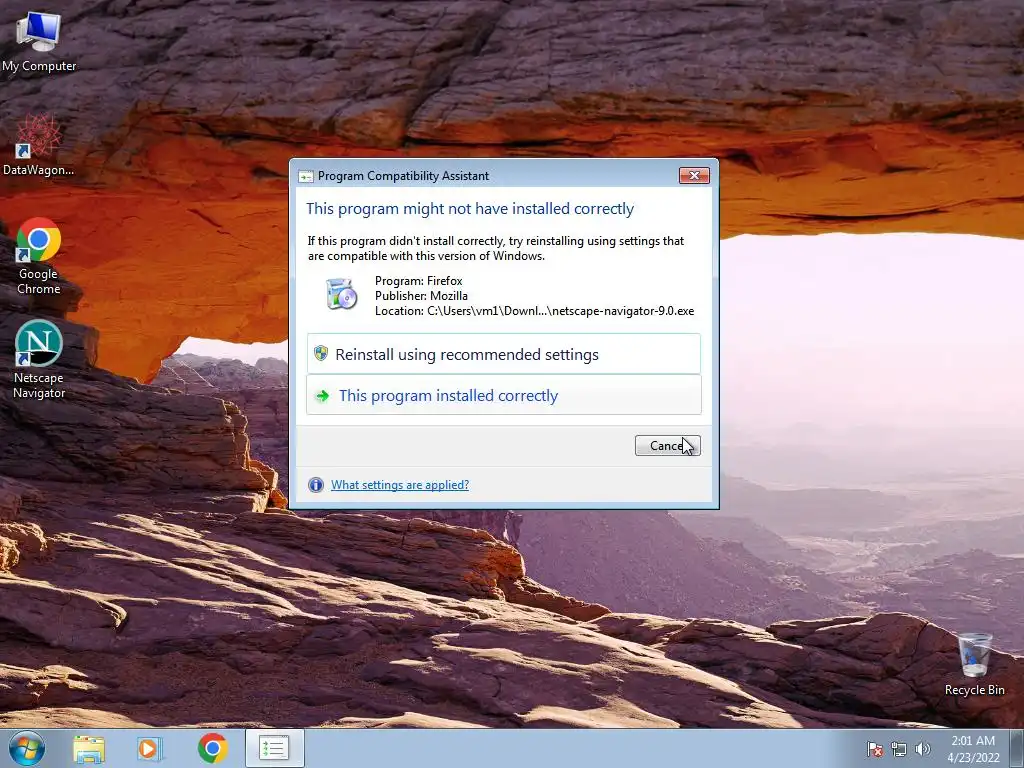Click the installer disc program icon
Viewport: 1024px width, 768px height.
click(342, 294)
